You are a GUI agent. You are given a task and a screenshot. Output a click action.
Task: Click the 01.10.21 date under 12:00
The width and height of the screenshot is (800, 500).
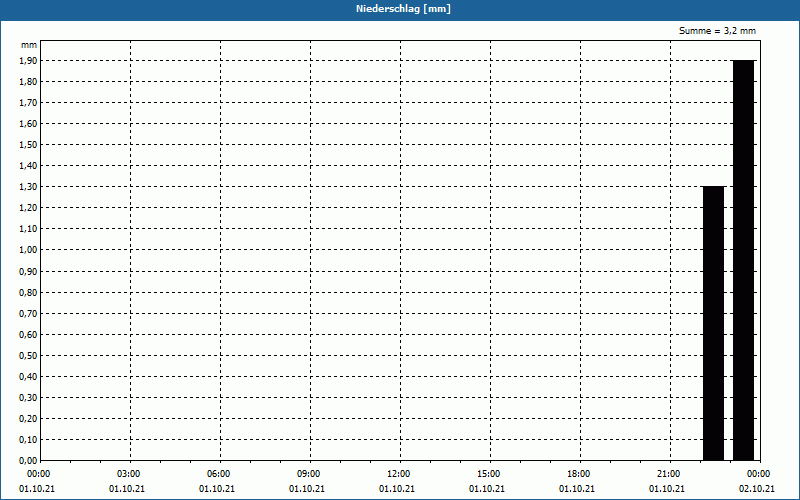click(x=396, y=489)
